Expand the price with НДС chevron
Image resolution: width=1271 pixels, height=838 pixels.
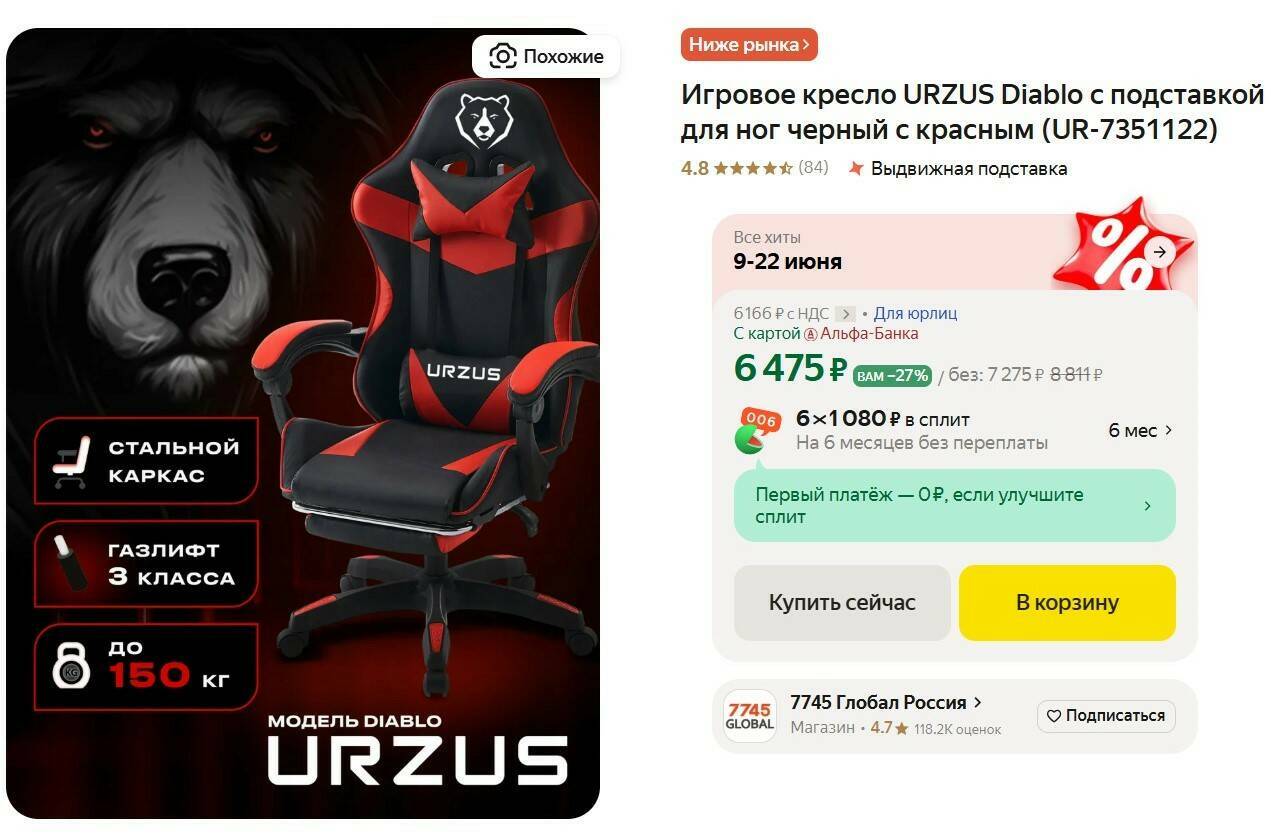coord(845,314)
